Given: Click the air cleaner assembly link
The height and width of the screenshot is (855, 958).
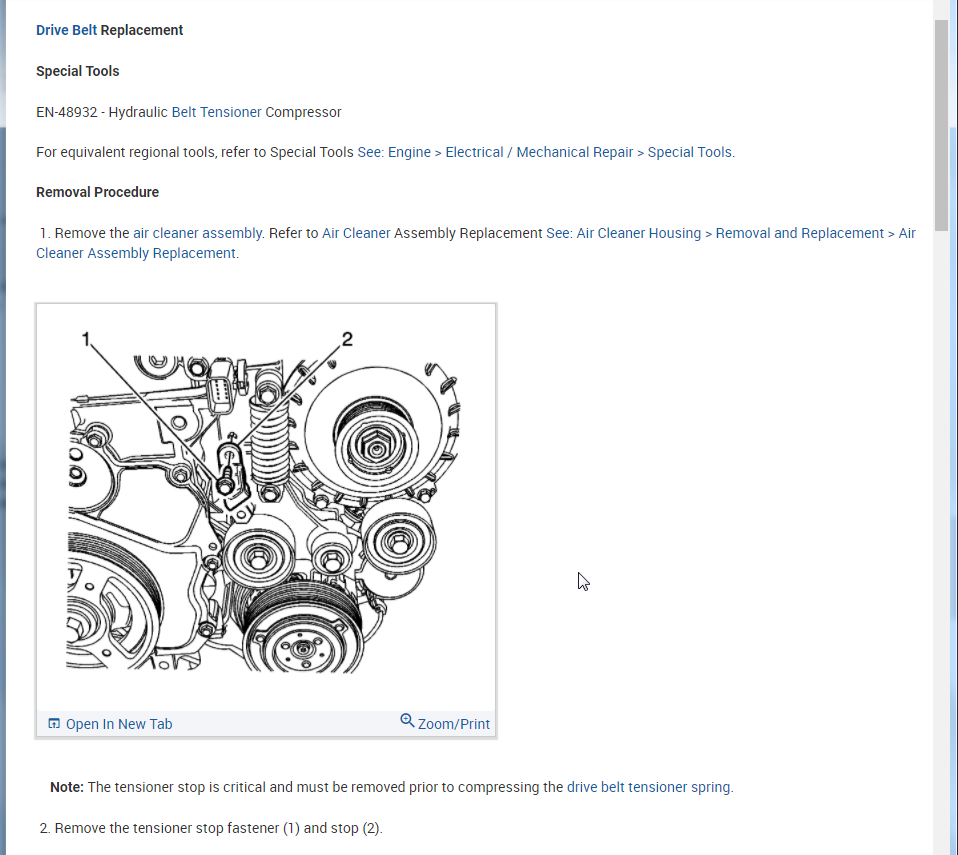Looking at the screenshot, I should tap(198, 233).
